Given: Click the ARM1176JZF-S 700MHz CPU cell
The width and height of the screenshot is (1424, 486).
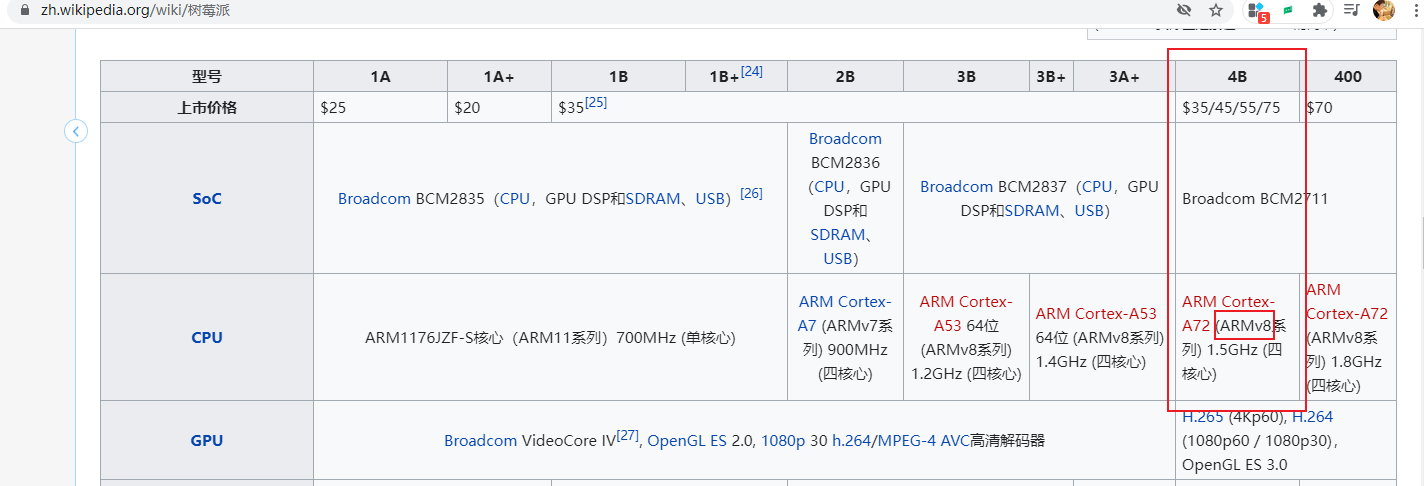Looking at the screenshot, I should coord(550,337).
